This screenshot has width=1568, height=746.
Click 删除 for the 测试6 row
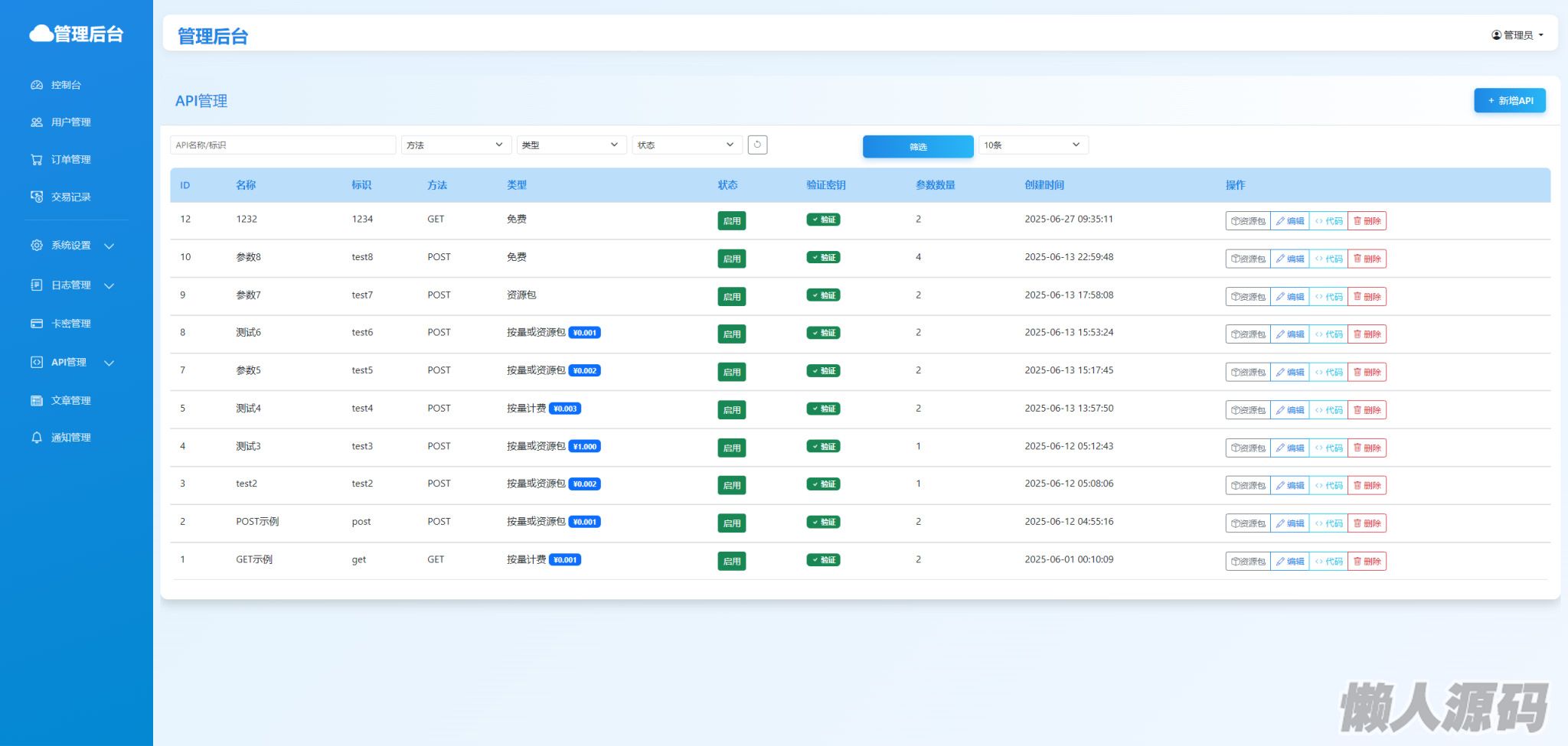1367,334
